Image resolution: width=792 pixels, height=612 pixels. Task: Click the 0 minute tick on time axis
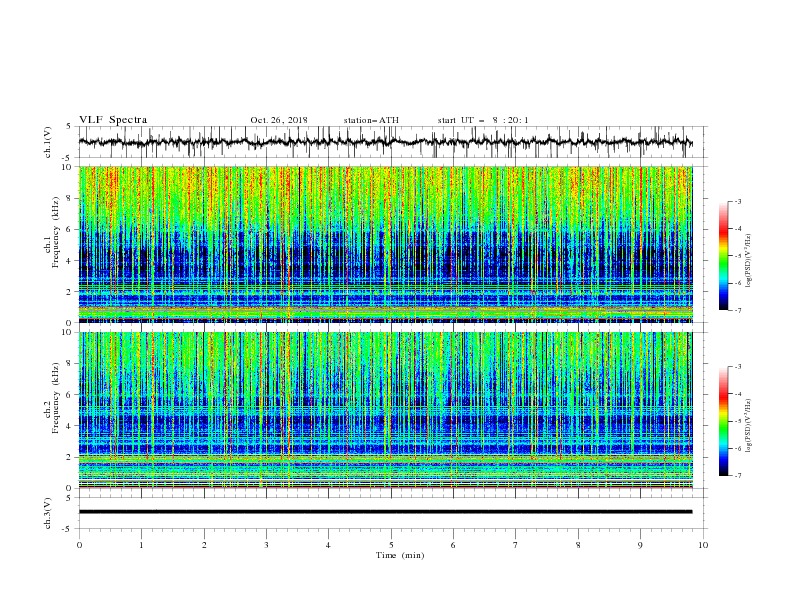pos(79,545)
